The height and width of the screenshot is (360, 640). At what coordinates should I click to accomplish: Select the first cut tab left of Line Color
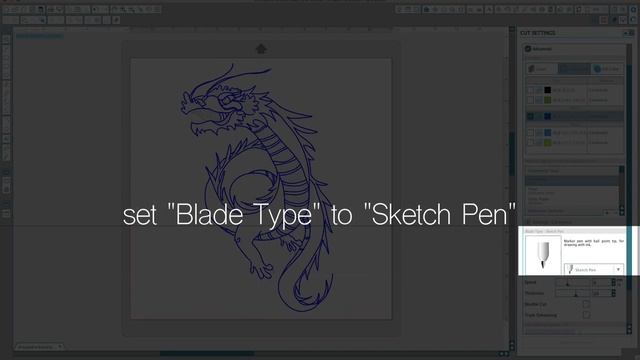click(542, 69)
